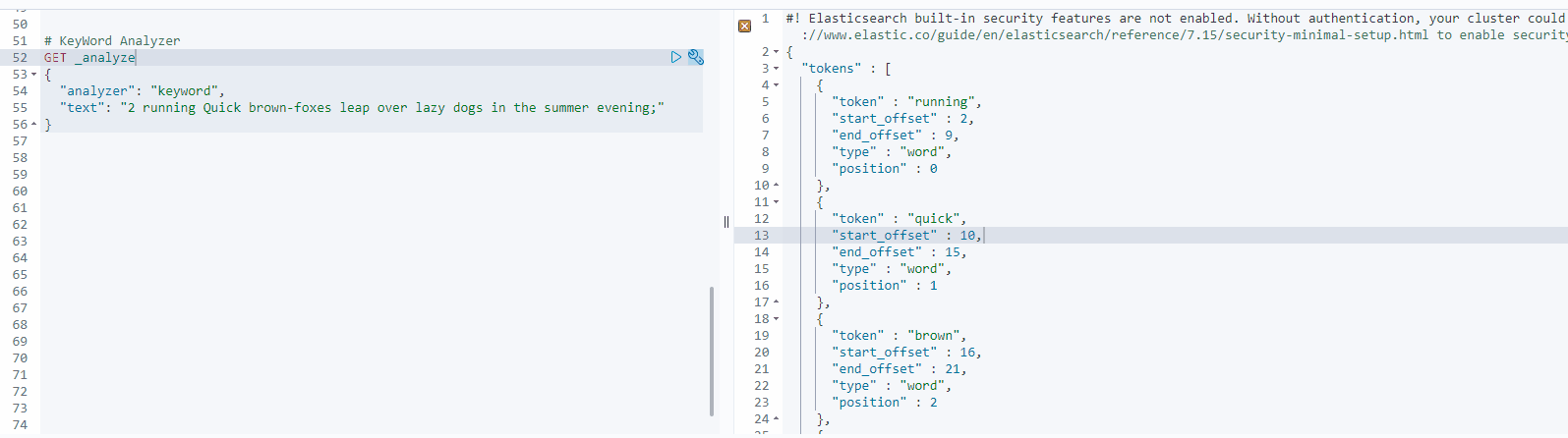Screen dimensions: 1568x438
Task: Collapse request body fold arrow at line 53
Action: click(x=34, y=75)
